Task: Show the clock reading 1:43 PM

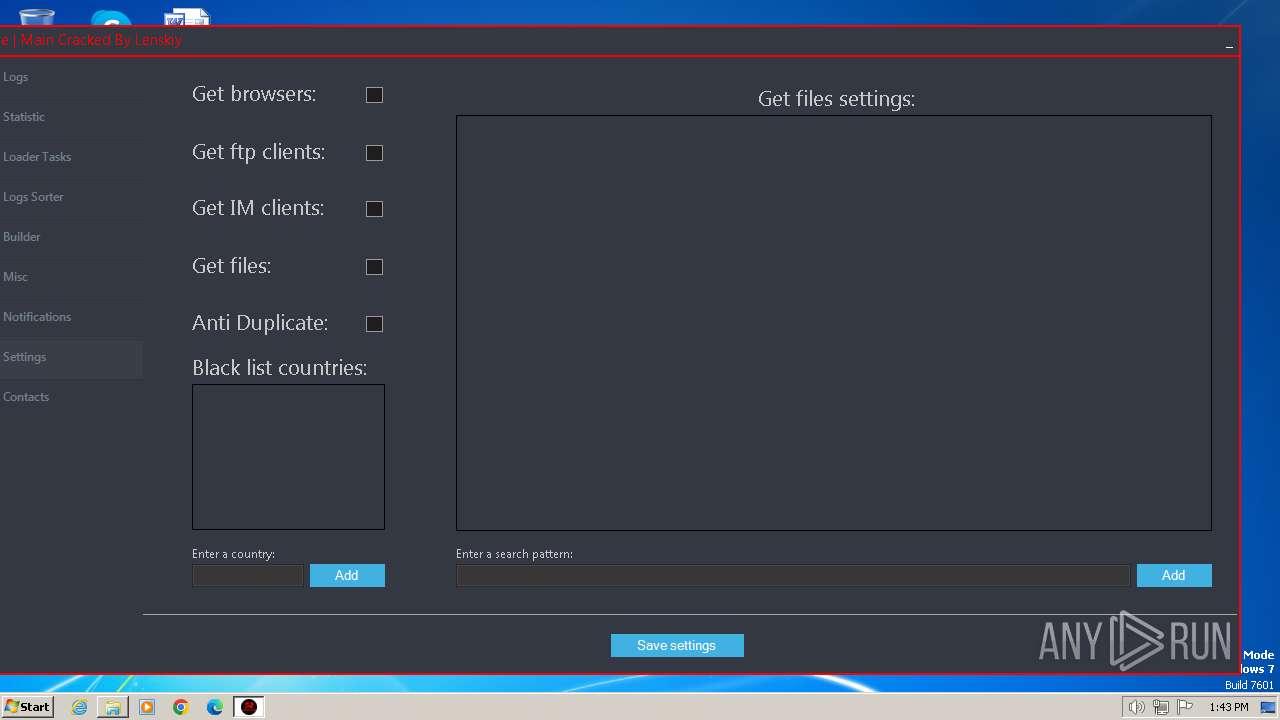Action: click(x=1228, y=707)
